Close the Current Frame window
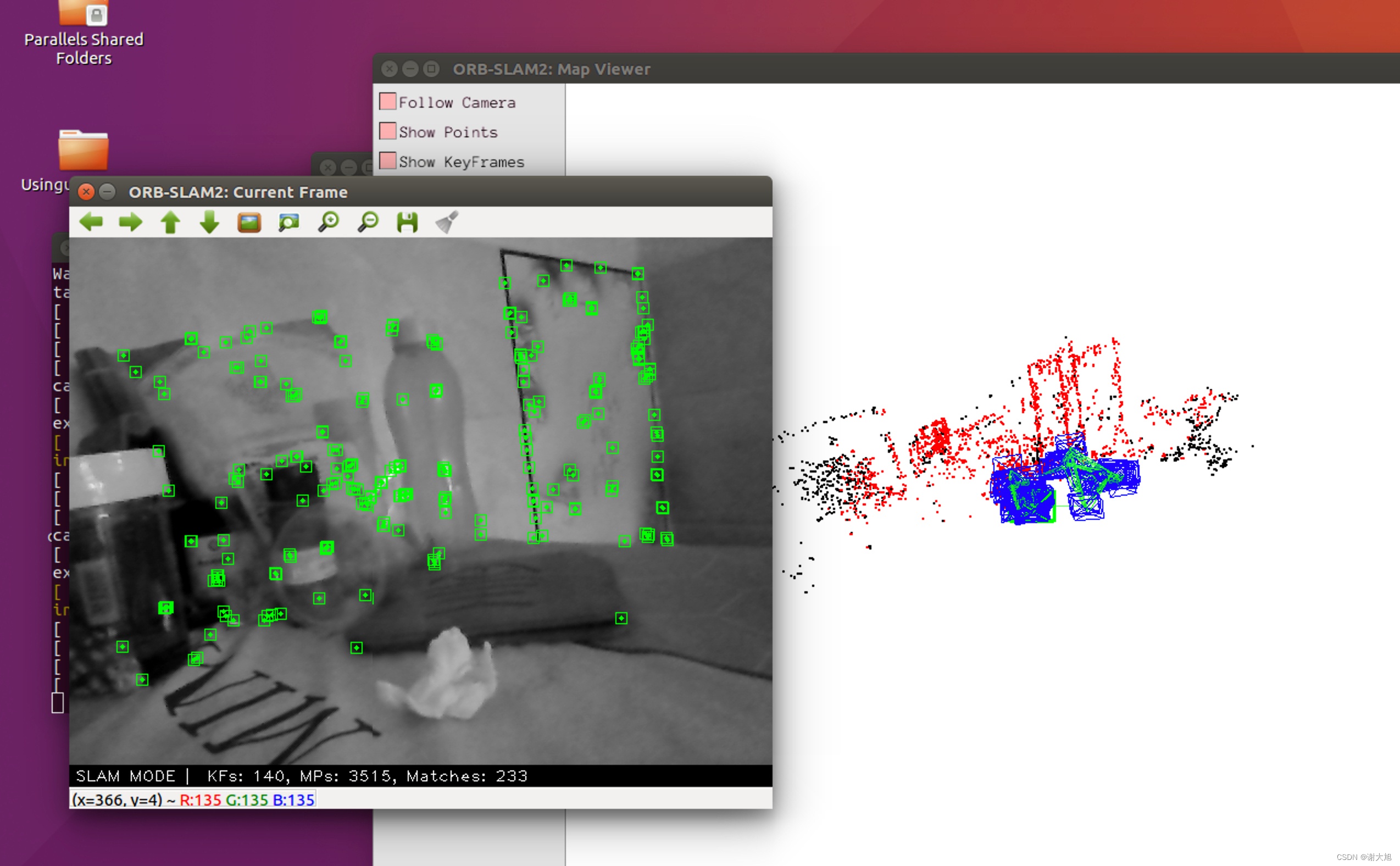The height and width of the screenshot is (866, 1400). (86, 191)
